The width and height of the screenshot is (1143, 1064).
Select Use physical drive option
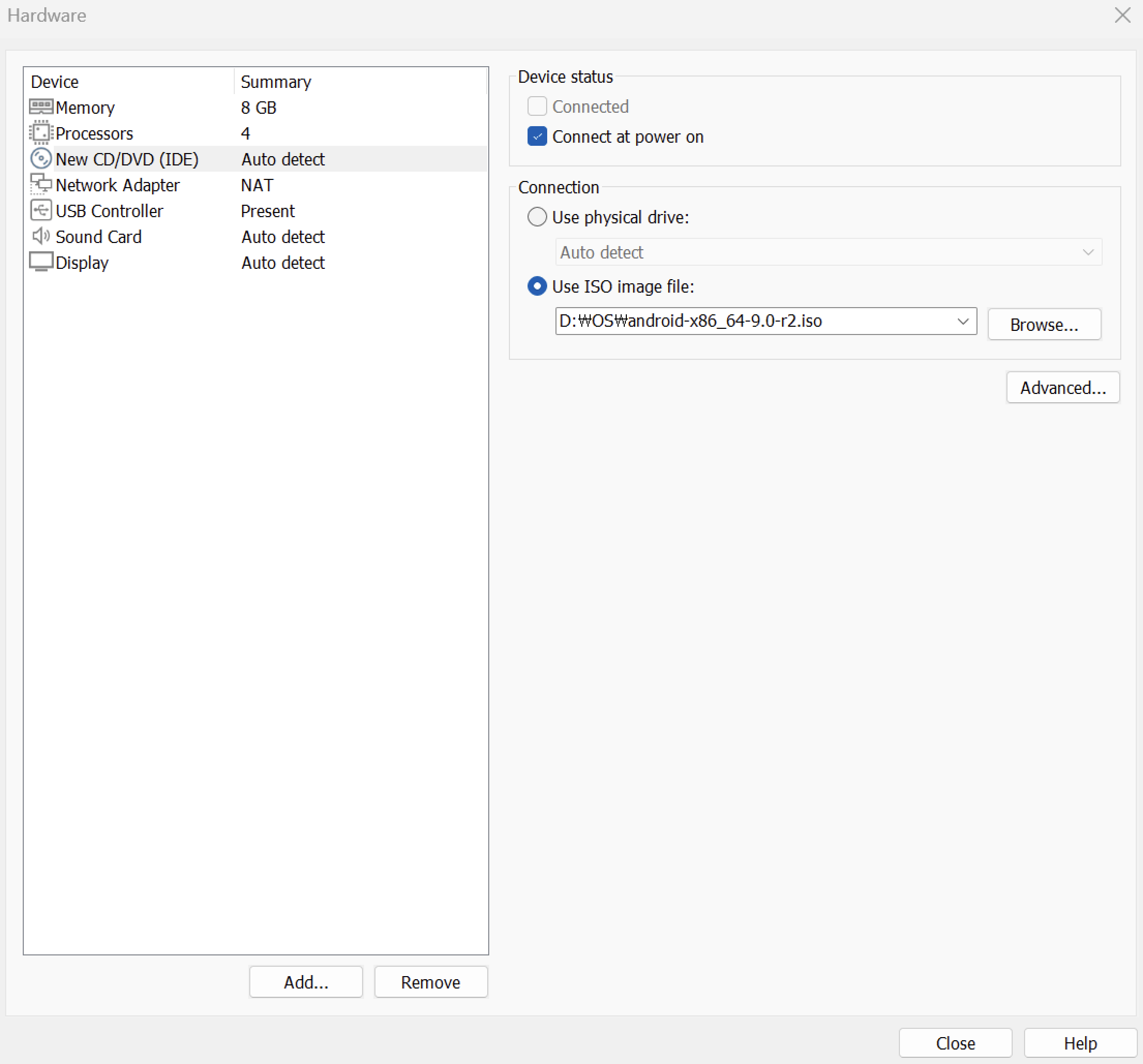(537, 217)
